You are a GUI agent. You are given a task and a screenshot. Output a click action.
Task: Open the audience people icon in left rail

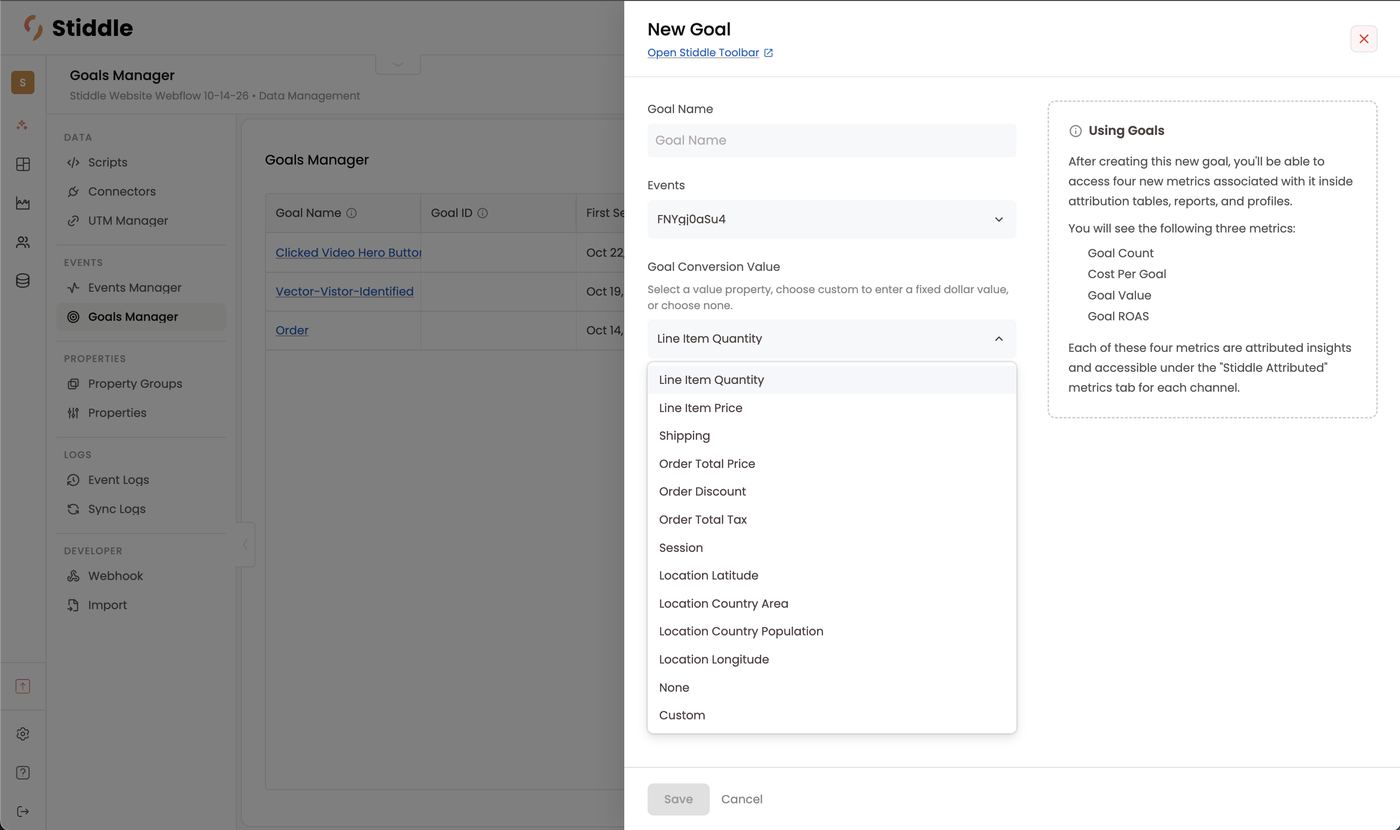click(x=23, y=242)
